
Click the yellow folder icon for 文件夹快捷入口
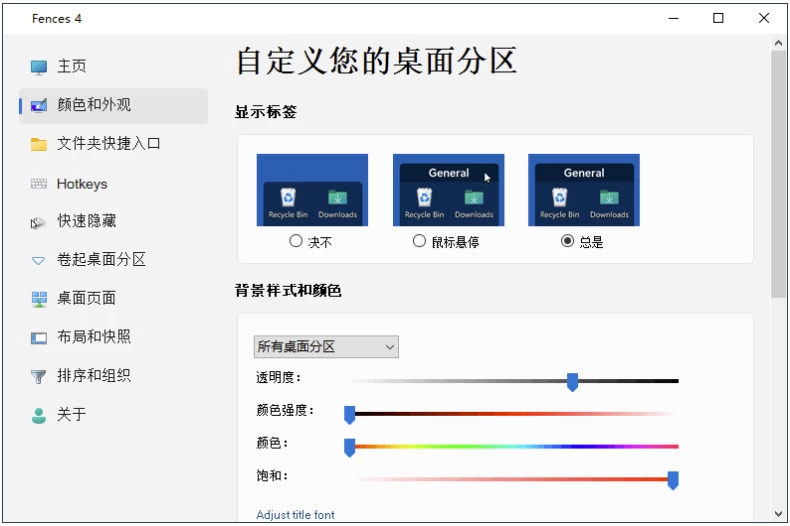click(x=39, y=144)
